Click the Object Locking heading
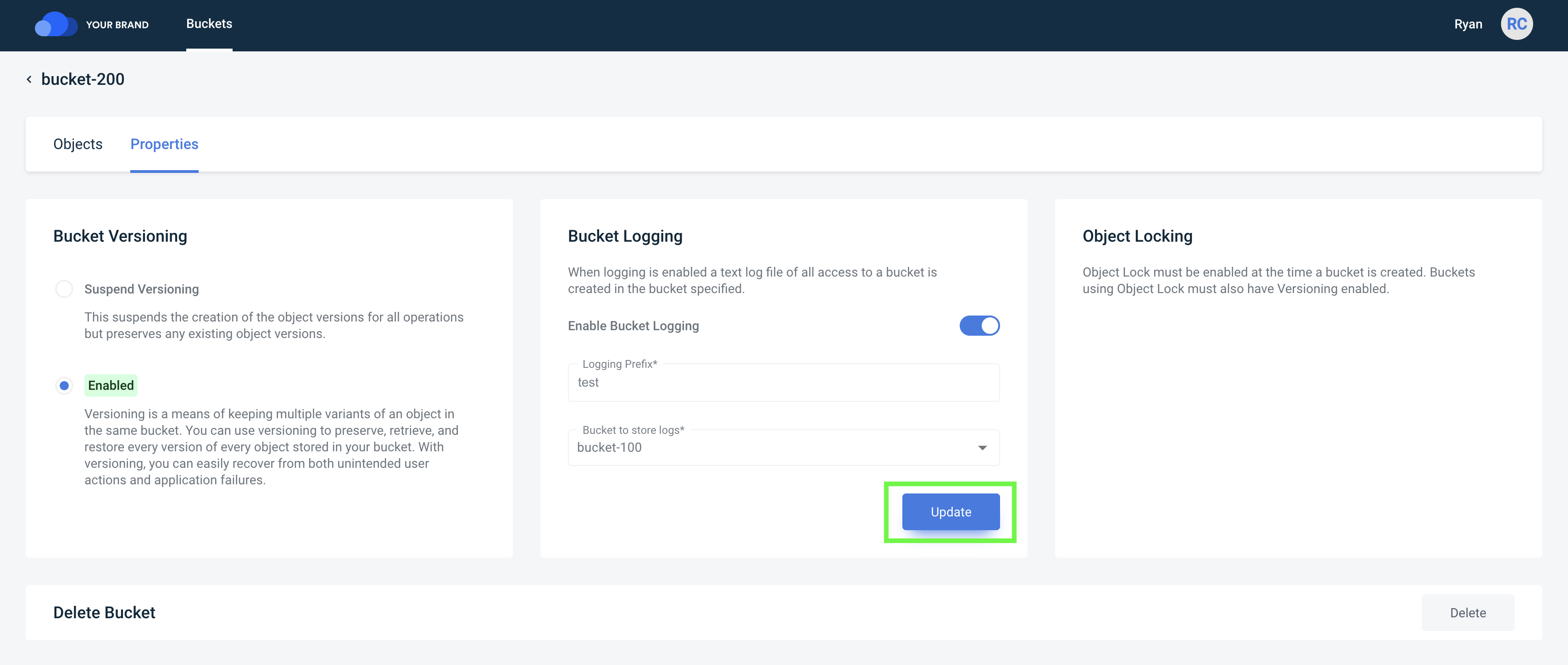The width and height of the screenshot is (1568, 665). [1137, 236]
